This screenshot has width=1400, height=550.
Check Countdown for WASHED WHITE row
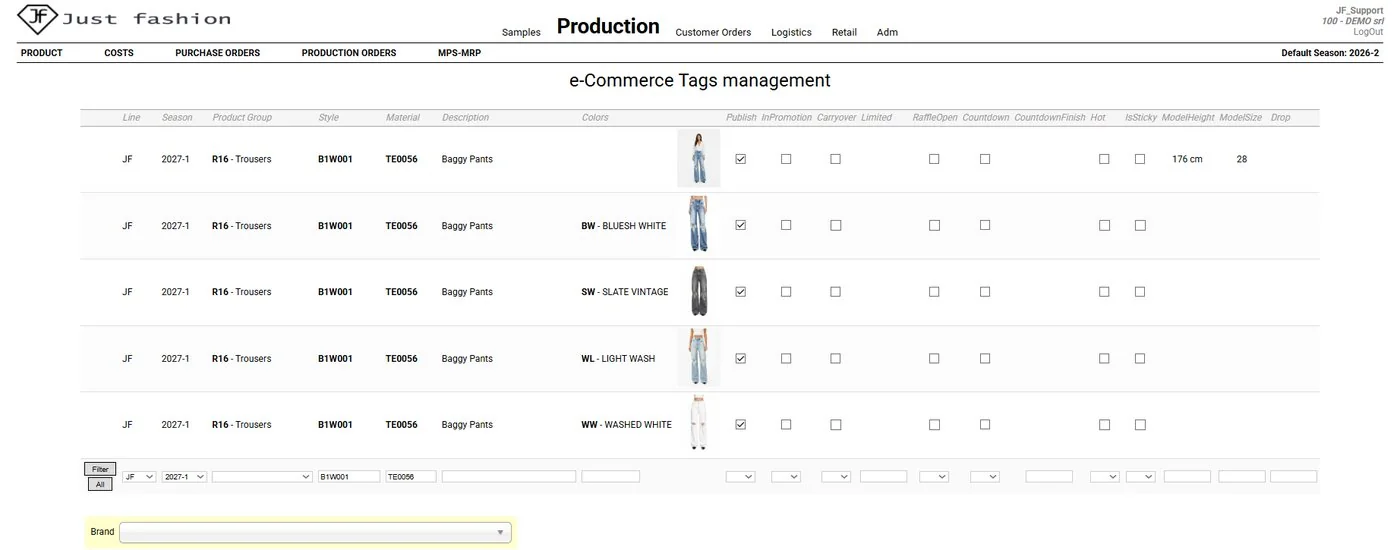pyautogui.click(x=985, y=424)
